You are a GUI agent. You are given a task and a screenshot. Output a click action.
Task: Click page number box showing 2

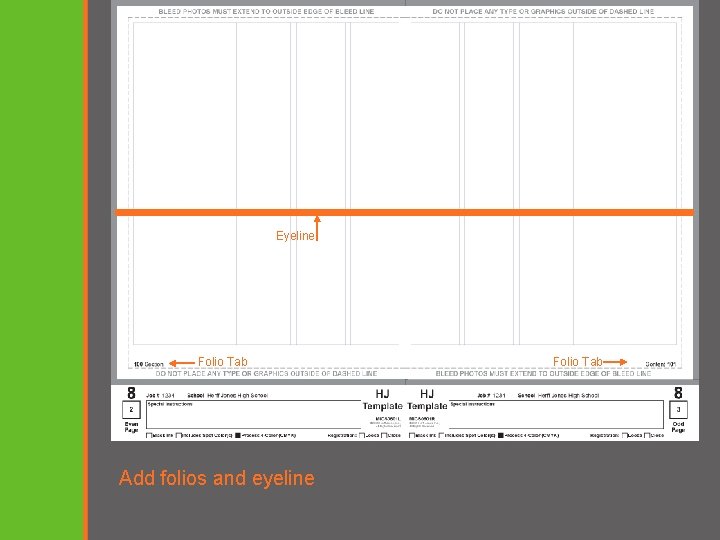pyautogui.click(x=131, y=410)
